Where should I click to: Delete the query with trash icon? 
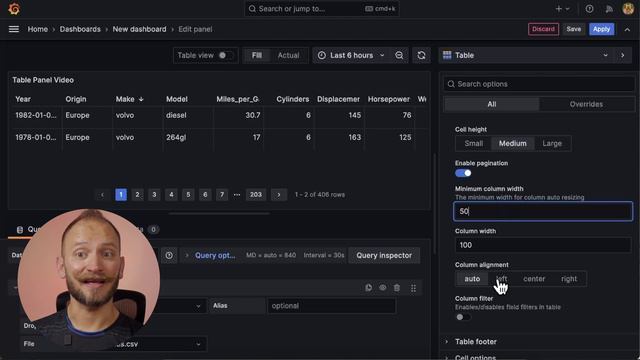pyautogui.click(x=397, y=288)
